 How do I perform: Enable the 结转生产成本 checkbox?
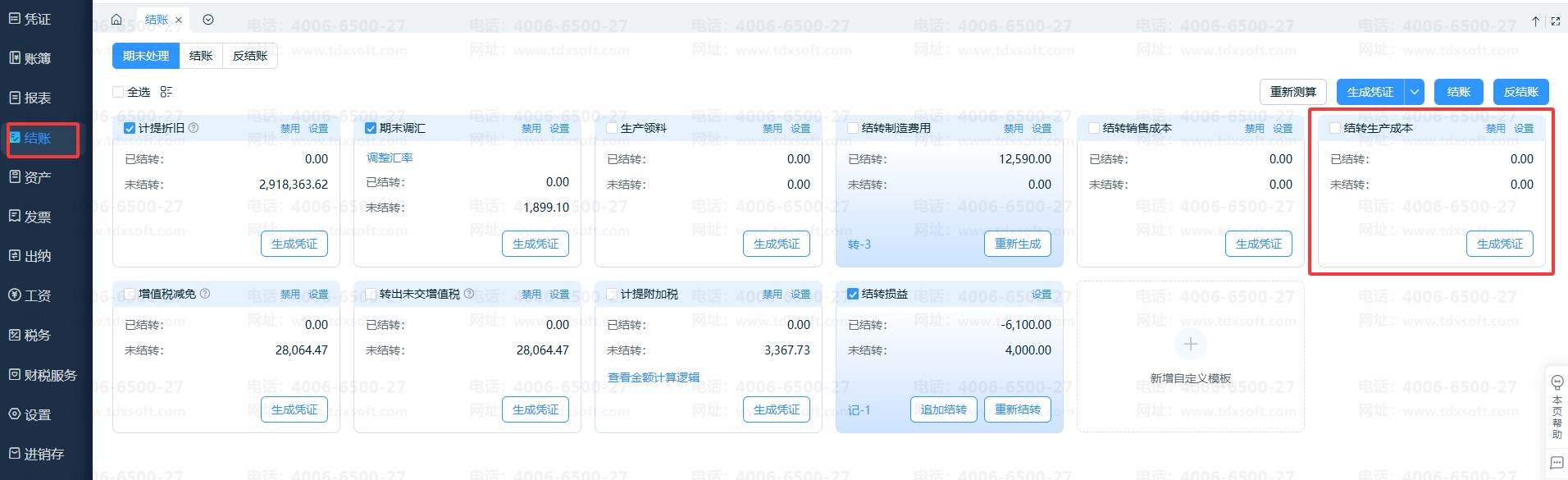(x=1335, y=128)
